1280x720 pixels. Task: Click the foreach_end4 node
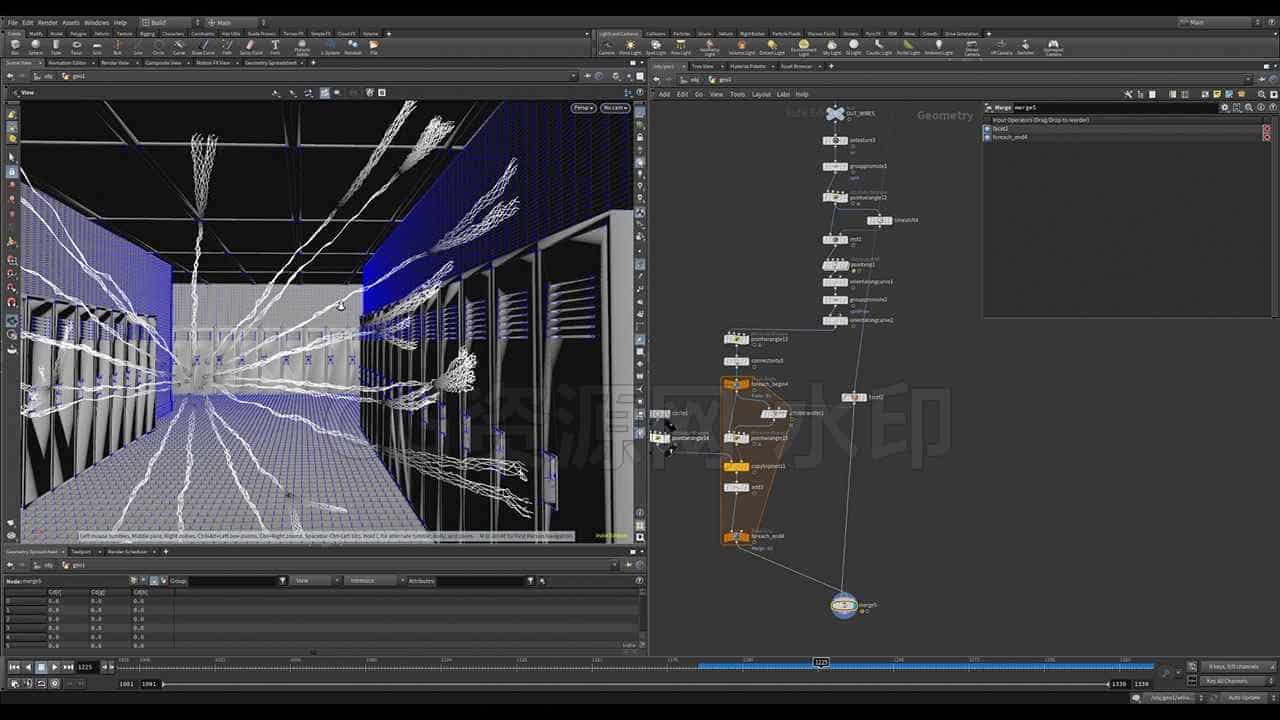coord(737,537)
